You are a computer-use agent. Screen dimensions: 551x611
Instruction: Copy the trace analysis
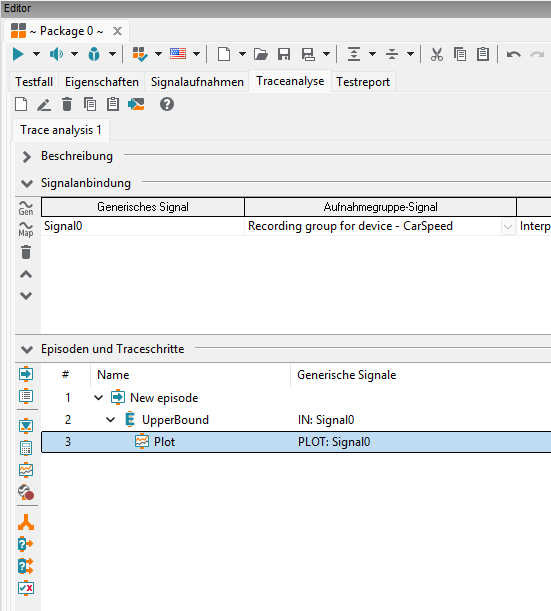pos(90,104)
